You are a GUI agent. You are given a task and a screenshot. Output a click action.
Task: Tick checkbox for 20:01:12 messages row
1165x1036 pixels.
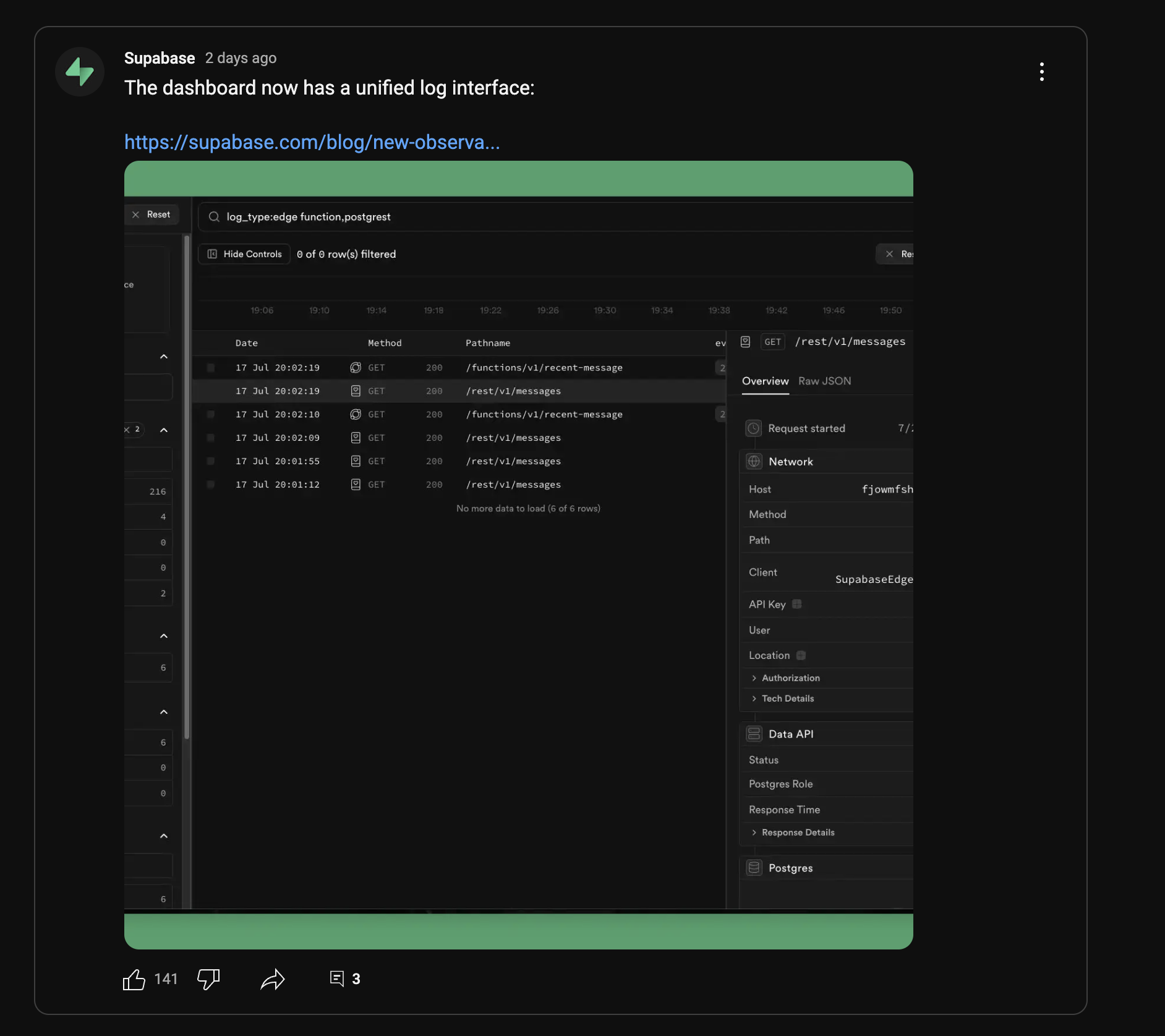[x=211, y=485]
